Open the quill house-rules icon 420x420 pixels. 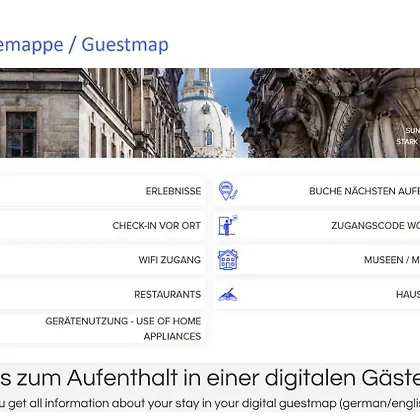pyautogui.click(x=228, y=294)
